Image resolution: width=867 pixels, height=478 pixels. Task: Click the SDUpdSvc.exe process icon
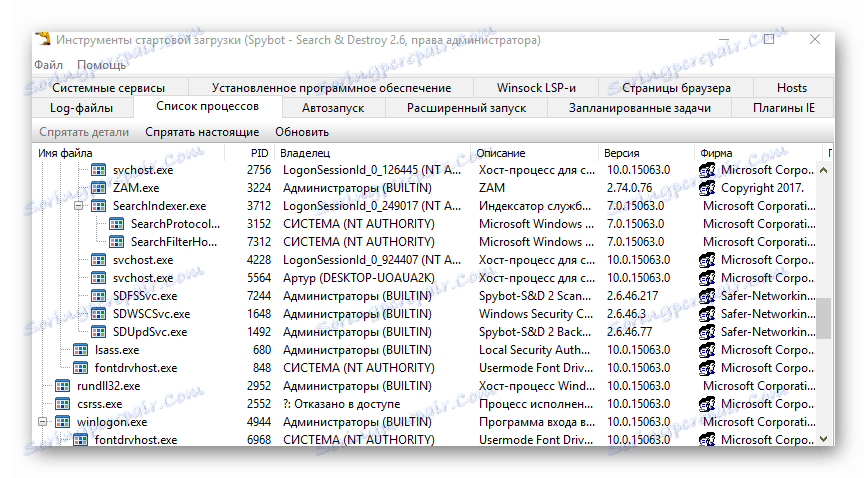point(98,332)
